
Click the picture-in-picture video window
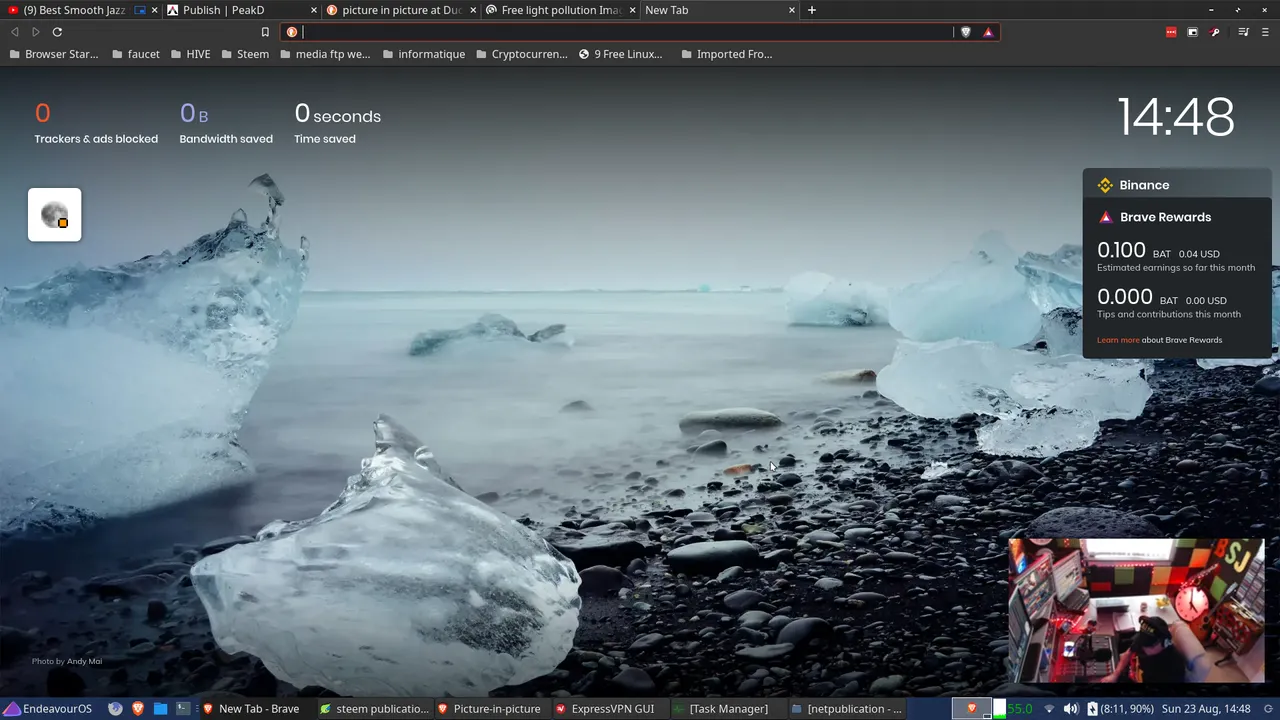pyautogui.click(x=1136, y=611)
